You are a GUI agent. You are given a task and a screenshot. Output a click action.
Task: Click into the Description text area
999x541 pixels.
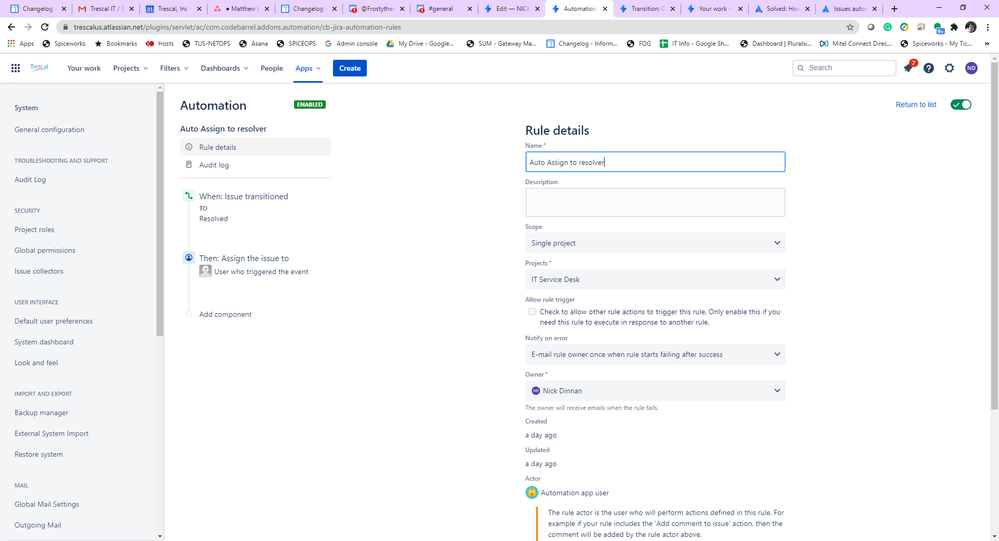pos(655,202)
